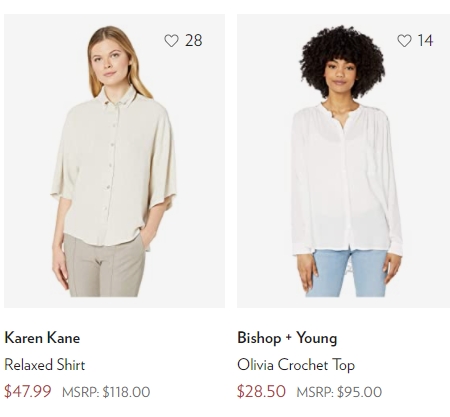Open the Karen Kane brand link

(x=42, y=338)
